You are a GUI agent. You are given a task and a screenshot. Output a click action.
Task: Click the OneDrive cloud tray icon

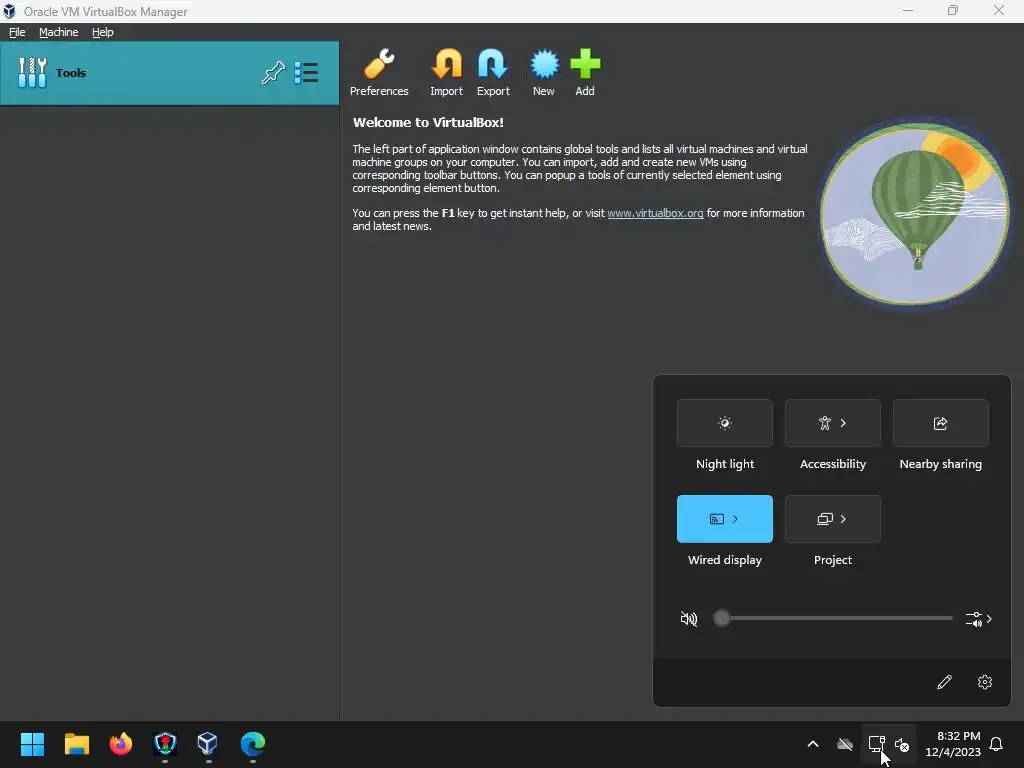[845, 744]
